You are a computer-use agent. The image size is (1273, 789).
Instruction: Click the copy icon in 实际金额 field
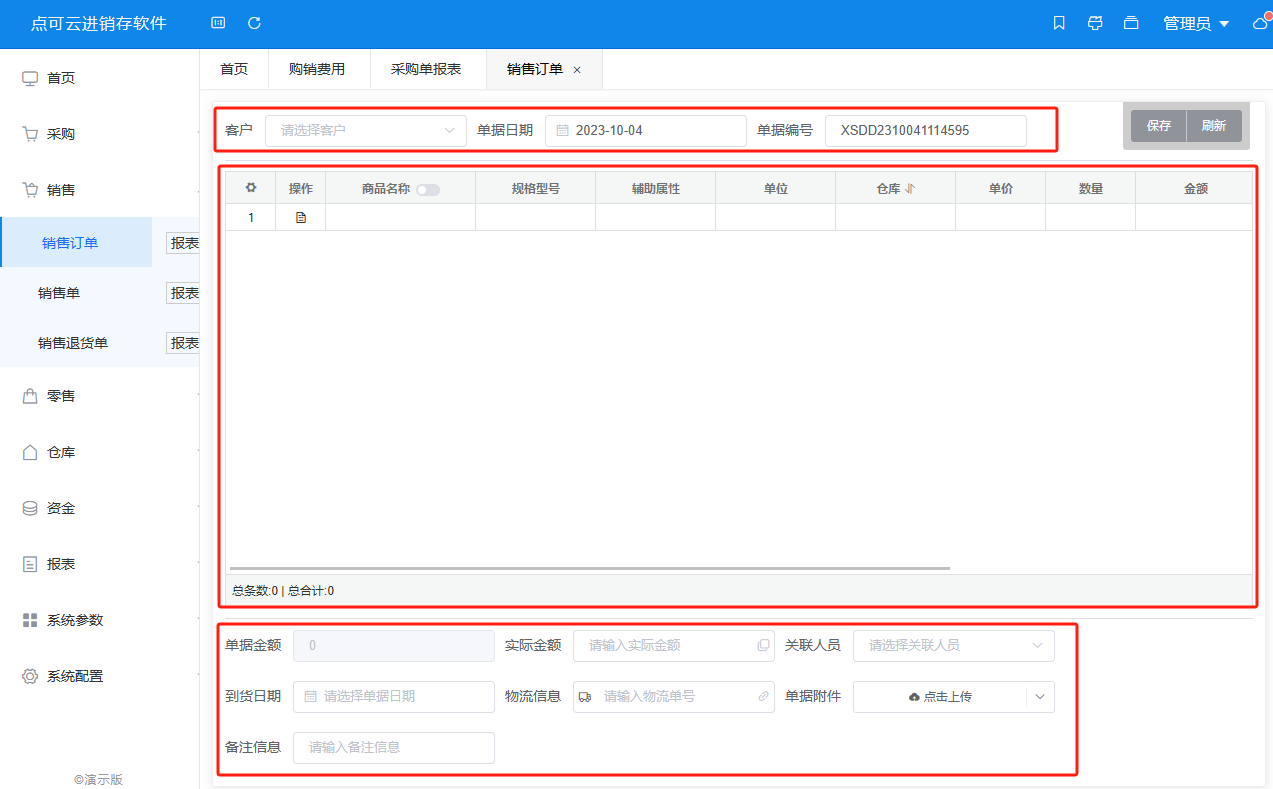point(763,646)
